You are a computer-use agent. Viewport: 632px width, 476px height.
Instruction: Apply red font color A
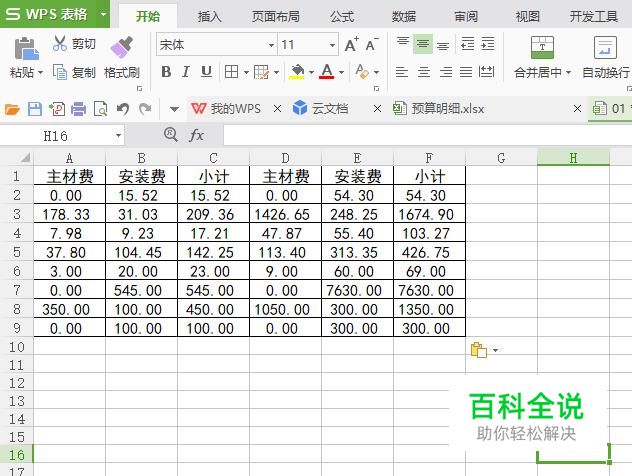(x=326, y=72)
